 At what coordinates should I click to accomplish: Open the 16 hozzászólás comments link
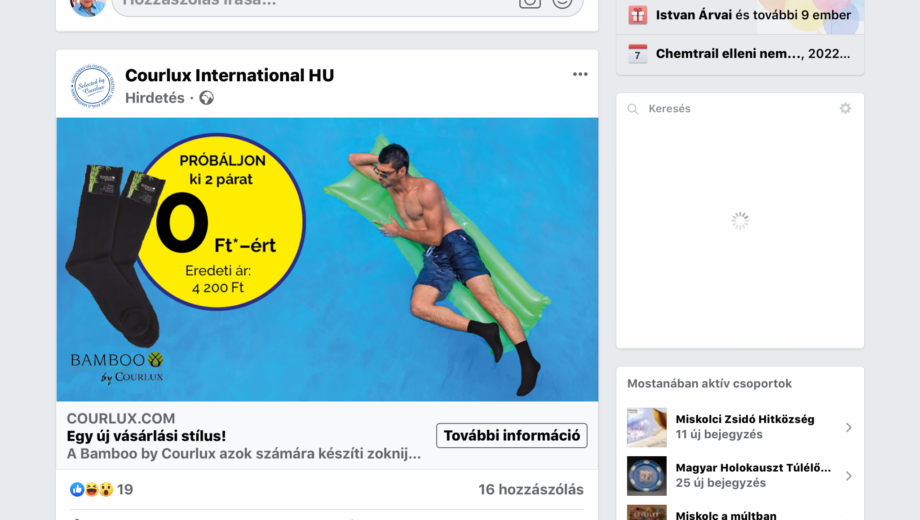(531, 489)
